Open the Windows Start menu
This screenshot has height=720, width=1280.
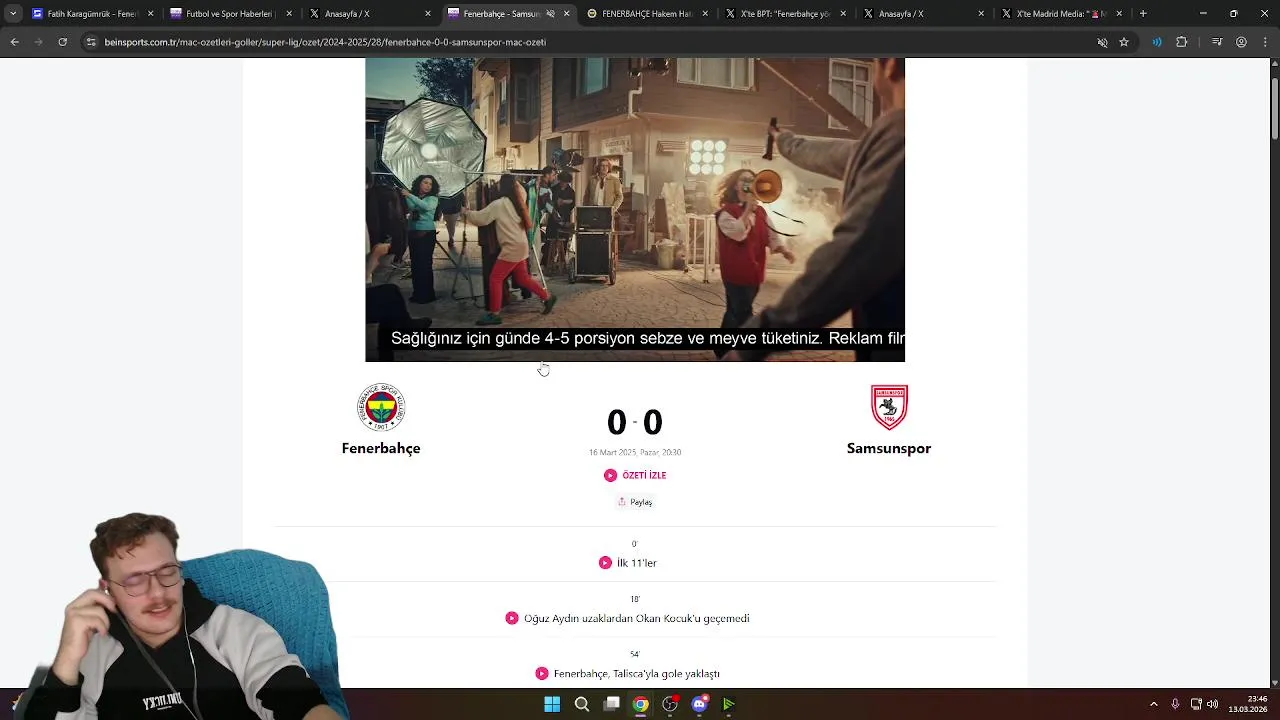pyautogui.click(x=552, y=704)
